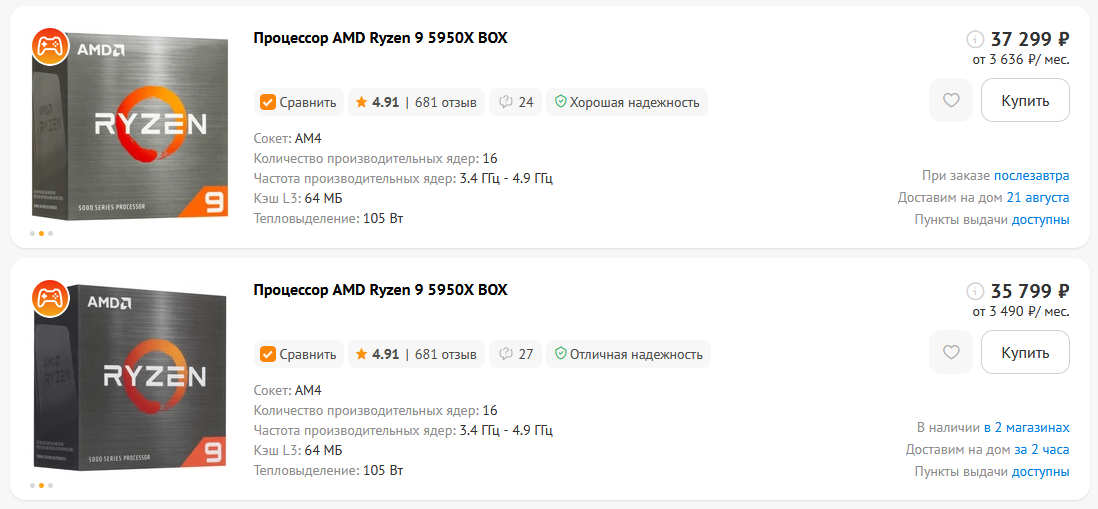Screen dimensions: 1098x509
Task: Open the в 2 магазинах availability link
Action: pyautogui.click(x=1027, y=428)
